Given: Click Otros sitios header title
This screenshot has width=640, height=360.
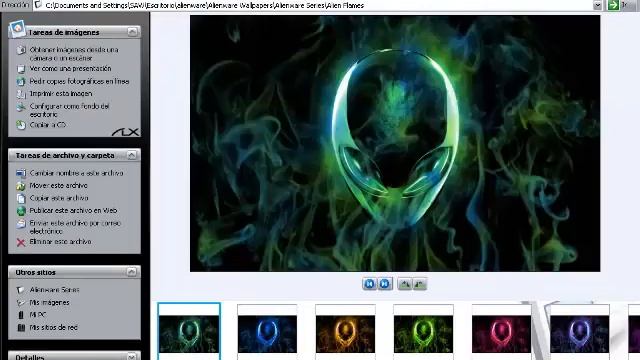Looking at the screenshot, I should click(36, 272).
